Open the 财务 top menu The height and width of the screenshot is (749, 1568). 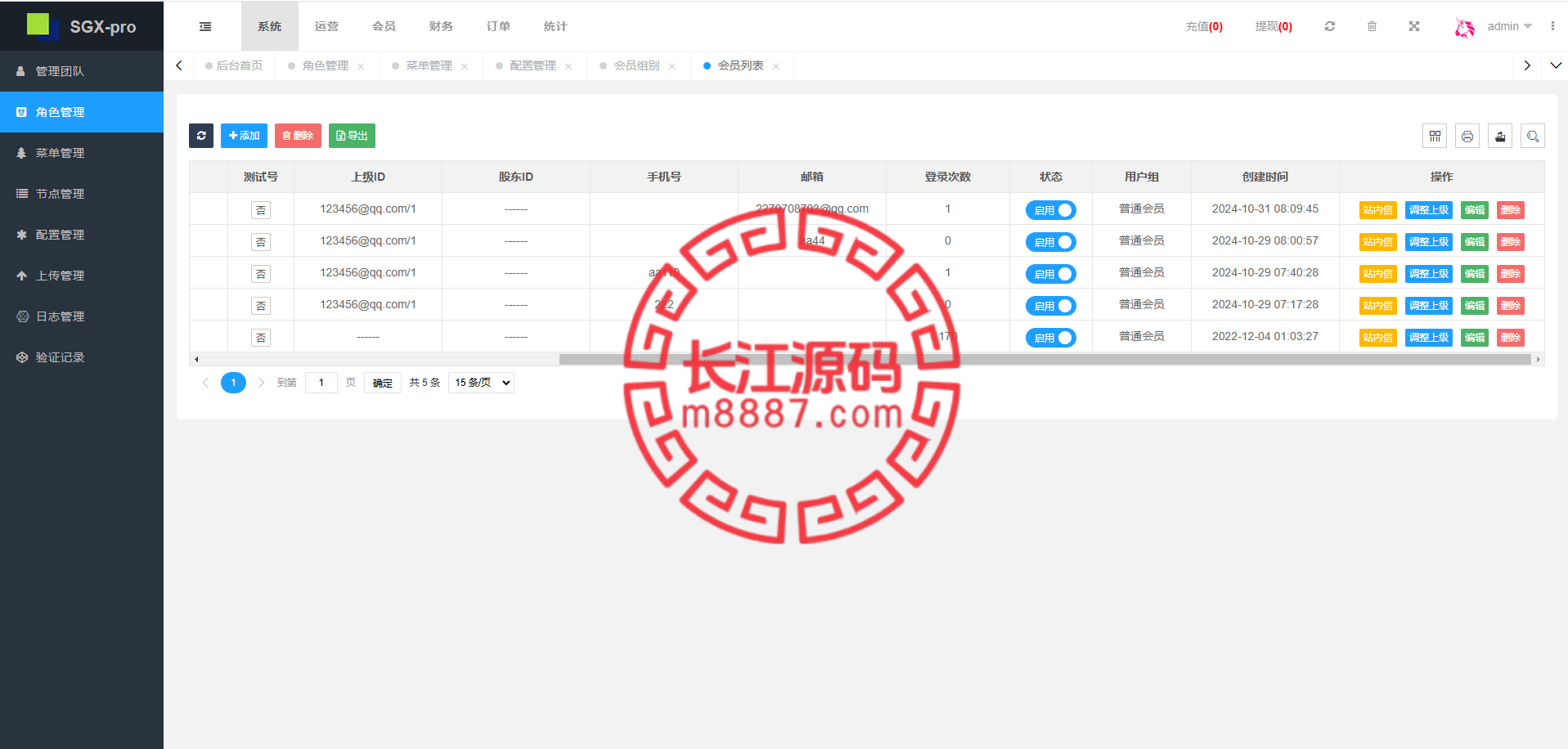click(441, 26)
